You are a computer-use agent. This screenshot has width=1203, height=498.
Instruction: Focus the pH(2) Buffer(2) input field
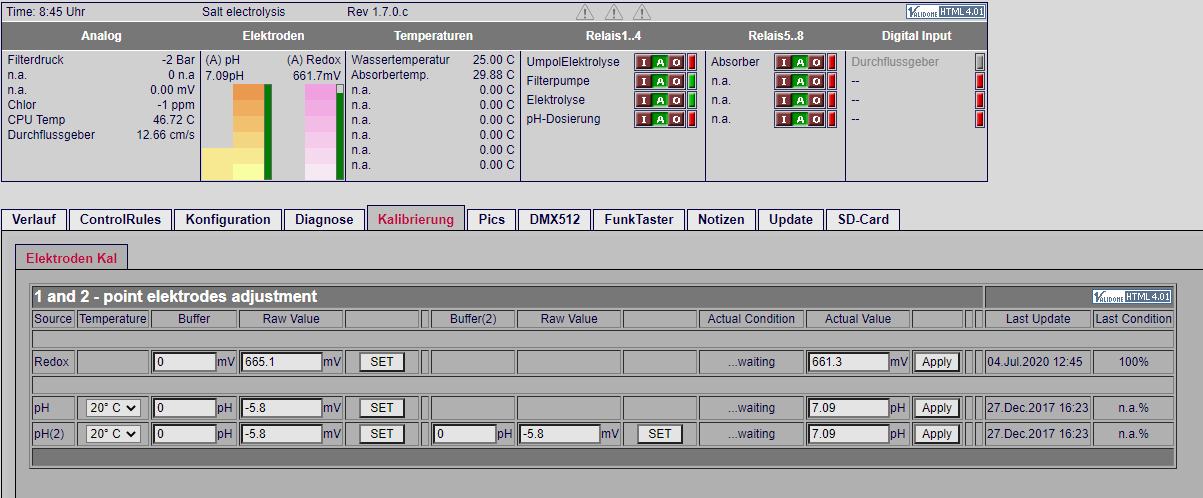[465, 434]
